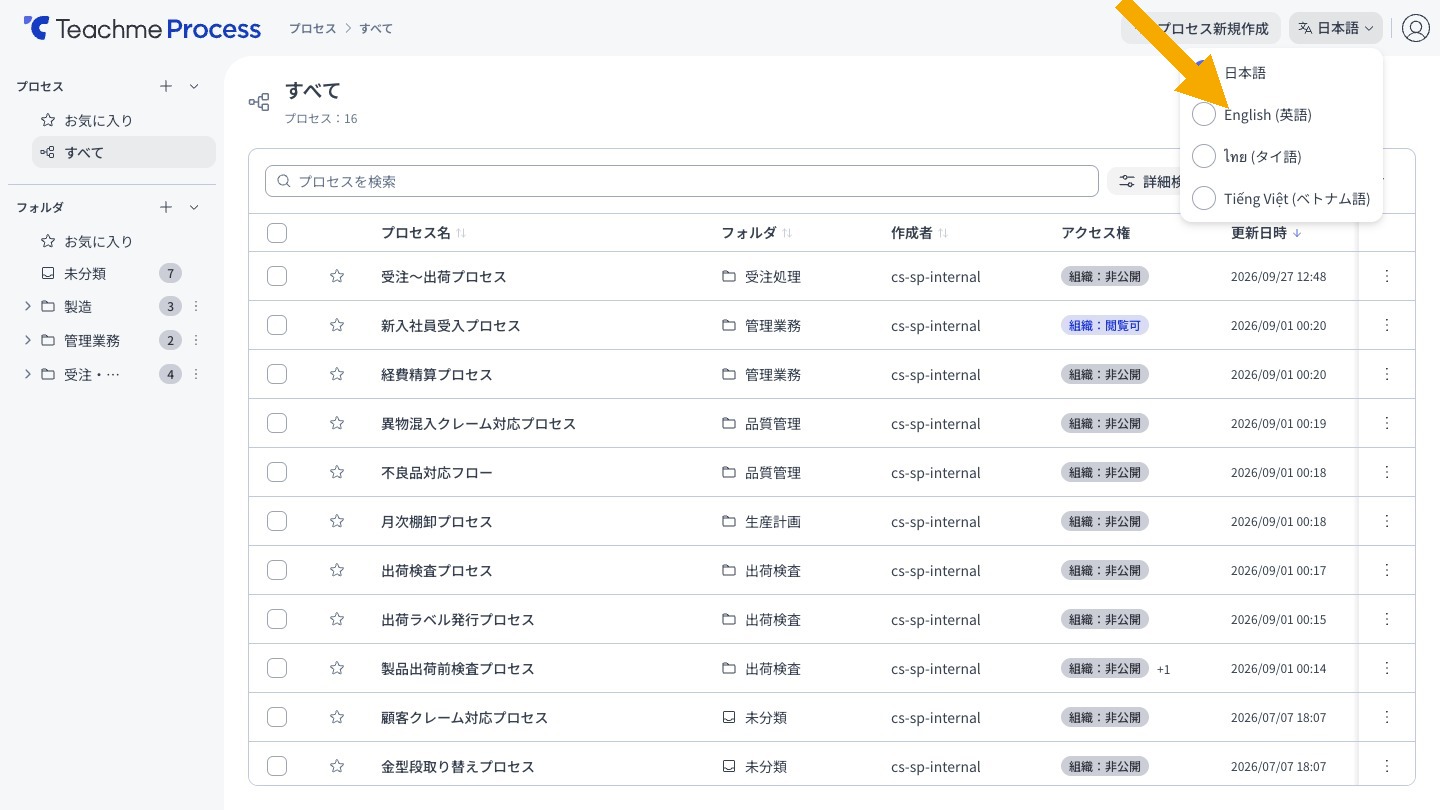Star the 経費精算プロセス row

[337, 374]
